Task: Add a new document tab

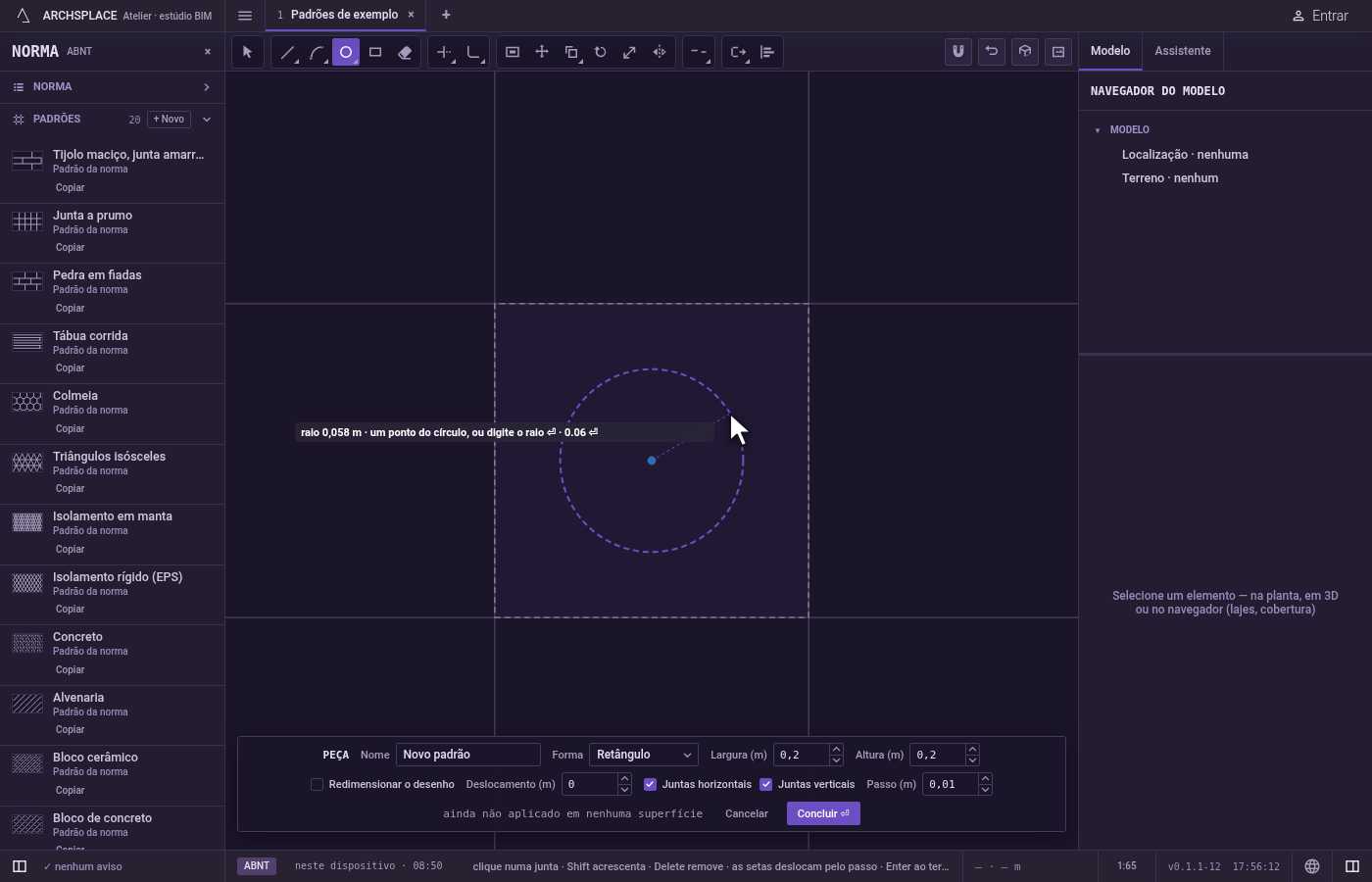Action: (x=446, y=15)
